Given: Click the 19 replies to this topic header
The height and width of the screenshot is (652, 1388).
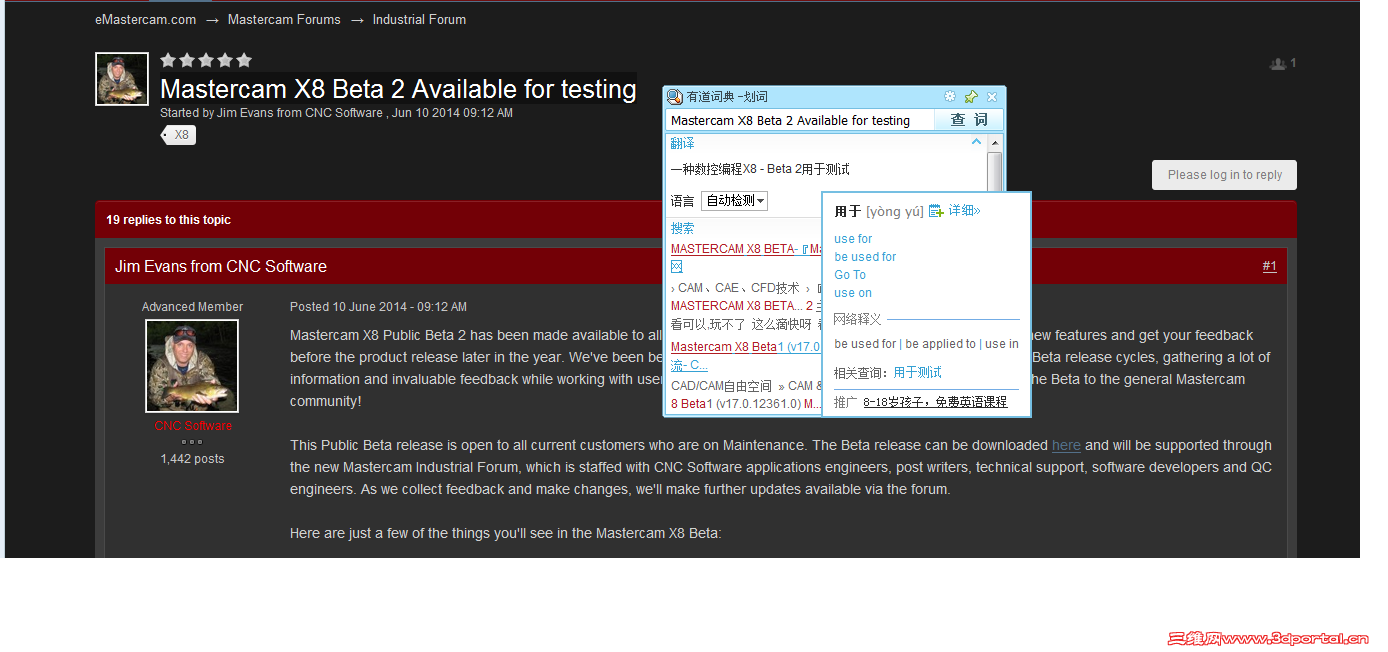Looking at the screenshot, I should 169,220.
